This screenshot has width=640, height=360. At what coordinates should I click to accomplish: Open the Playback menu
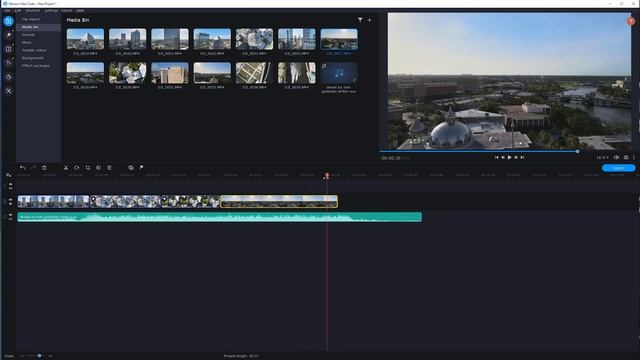(x=33, y=11)
